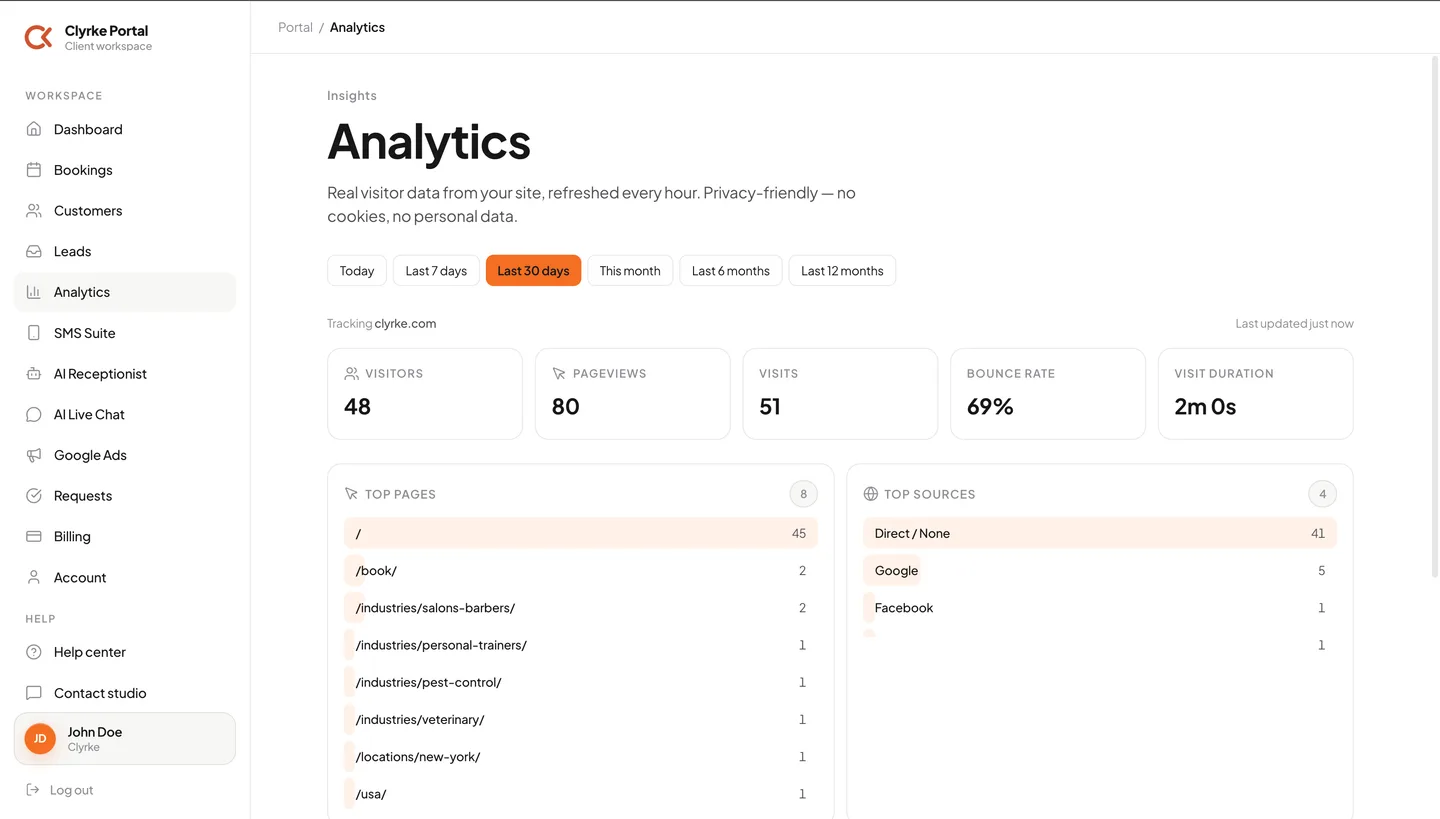The width and height of the screenshot is (1440, 819).
Task: Go to Bookings in the sidebar
Action: click(x=125, y=170)
